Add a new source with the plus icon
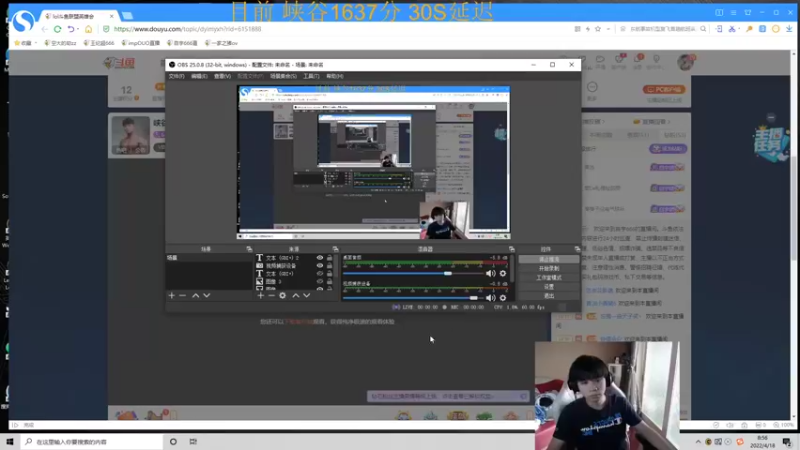The image size is (800, 450). point(260,295)
